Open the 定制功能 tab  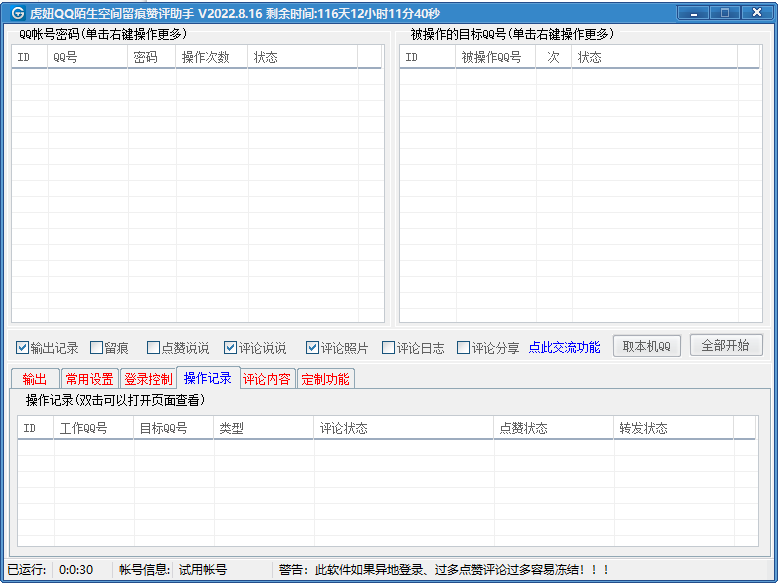[325, 379]
